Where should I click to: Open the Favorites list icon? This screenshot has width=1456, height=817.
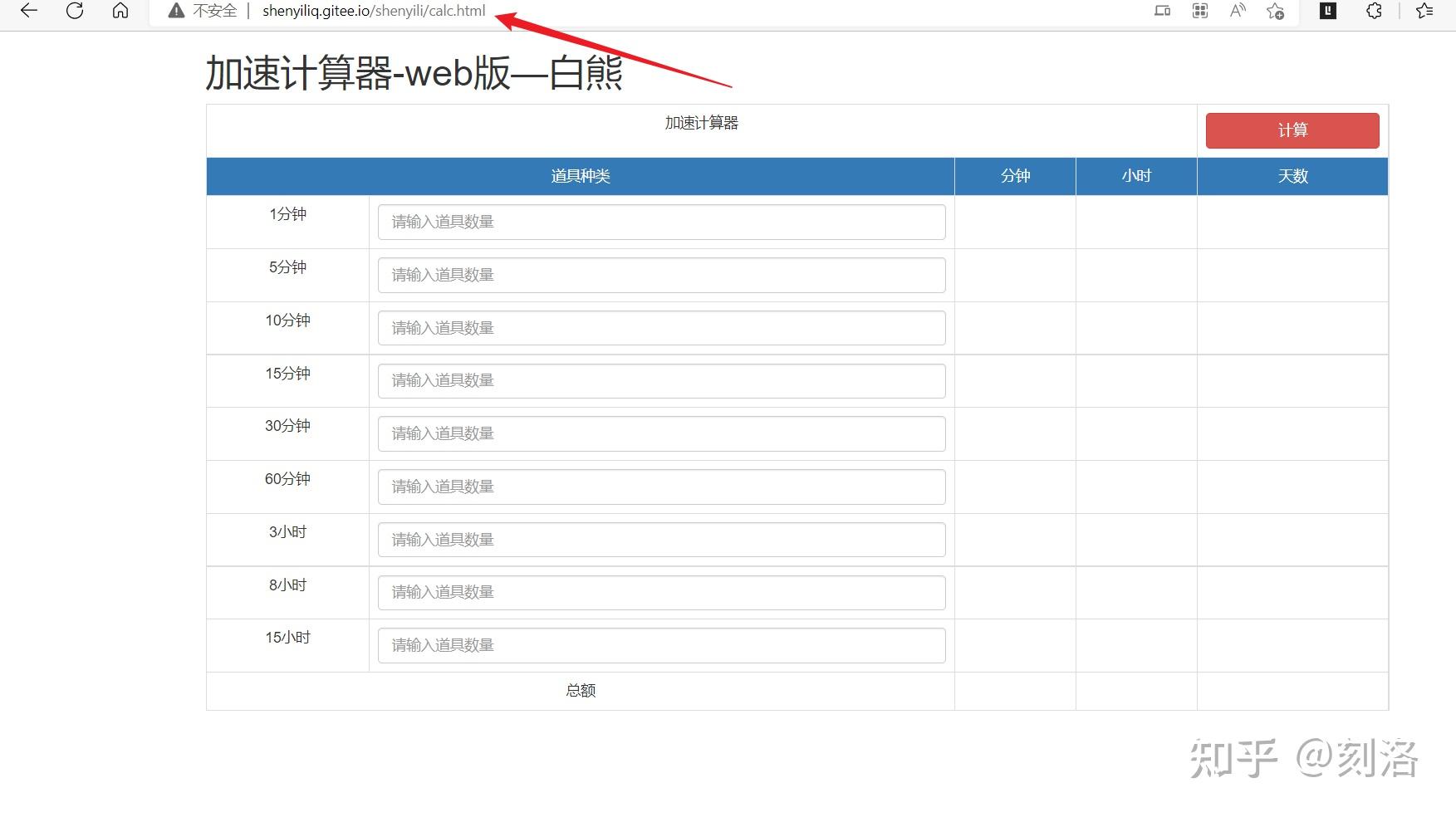point(1424,11)
